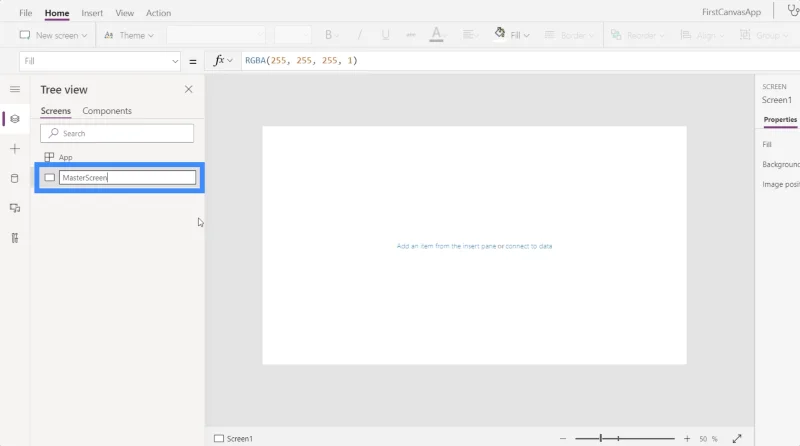Click in the formula bar RGBA expression

pos(301,61)
